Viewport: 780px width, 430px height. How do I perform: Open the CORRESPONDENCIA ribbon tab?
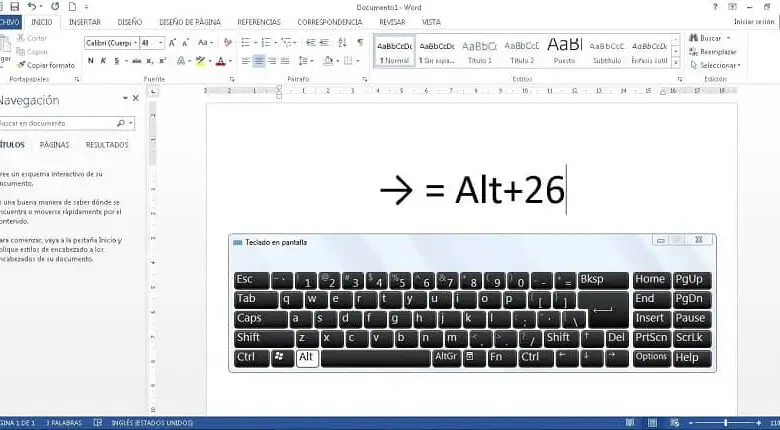[x=330, y=22]
